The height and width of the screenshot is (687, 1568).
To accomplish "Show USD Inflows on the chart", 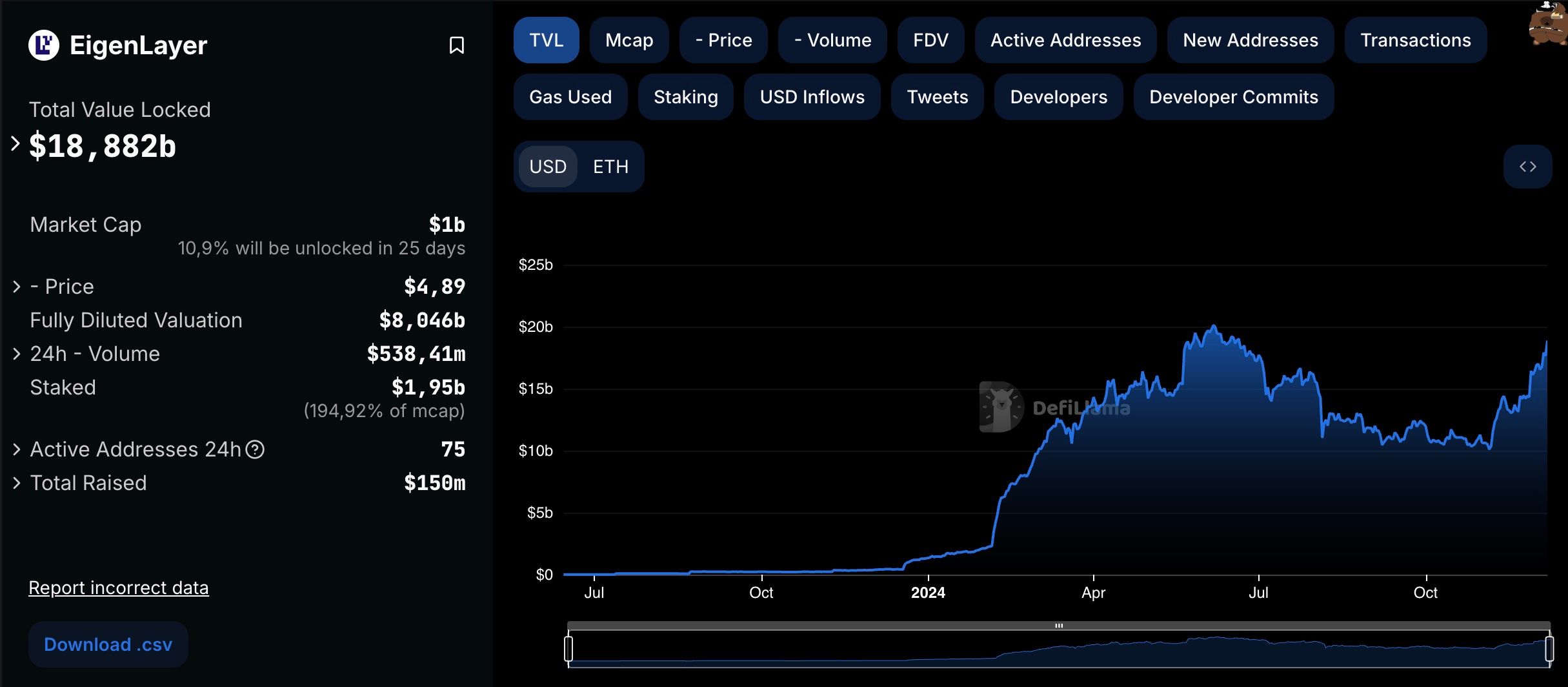I will (812, 97).
